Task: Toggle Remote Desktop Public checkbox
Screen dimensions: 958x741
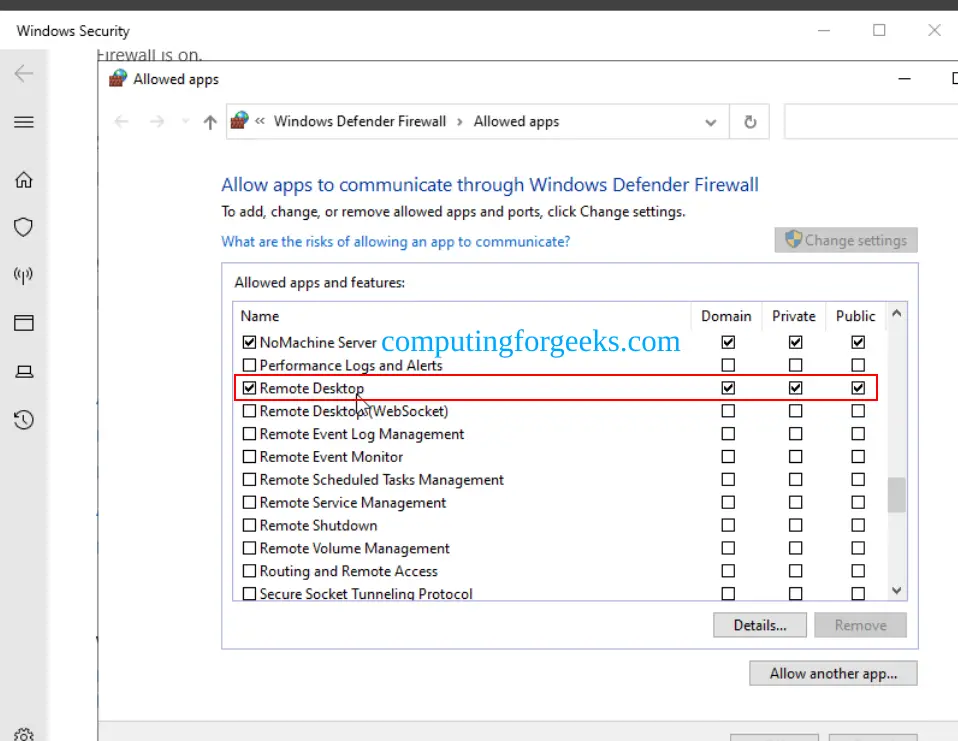Action: pos(858,388)
